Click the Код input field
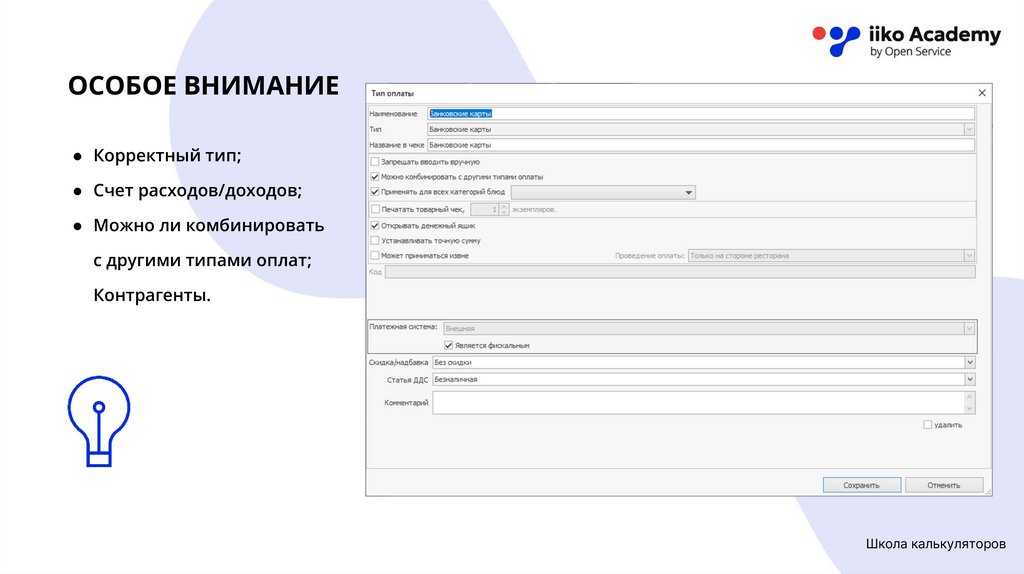Viewport: 1024px width, 574px height. point(680,272)
